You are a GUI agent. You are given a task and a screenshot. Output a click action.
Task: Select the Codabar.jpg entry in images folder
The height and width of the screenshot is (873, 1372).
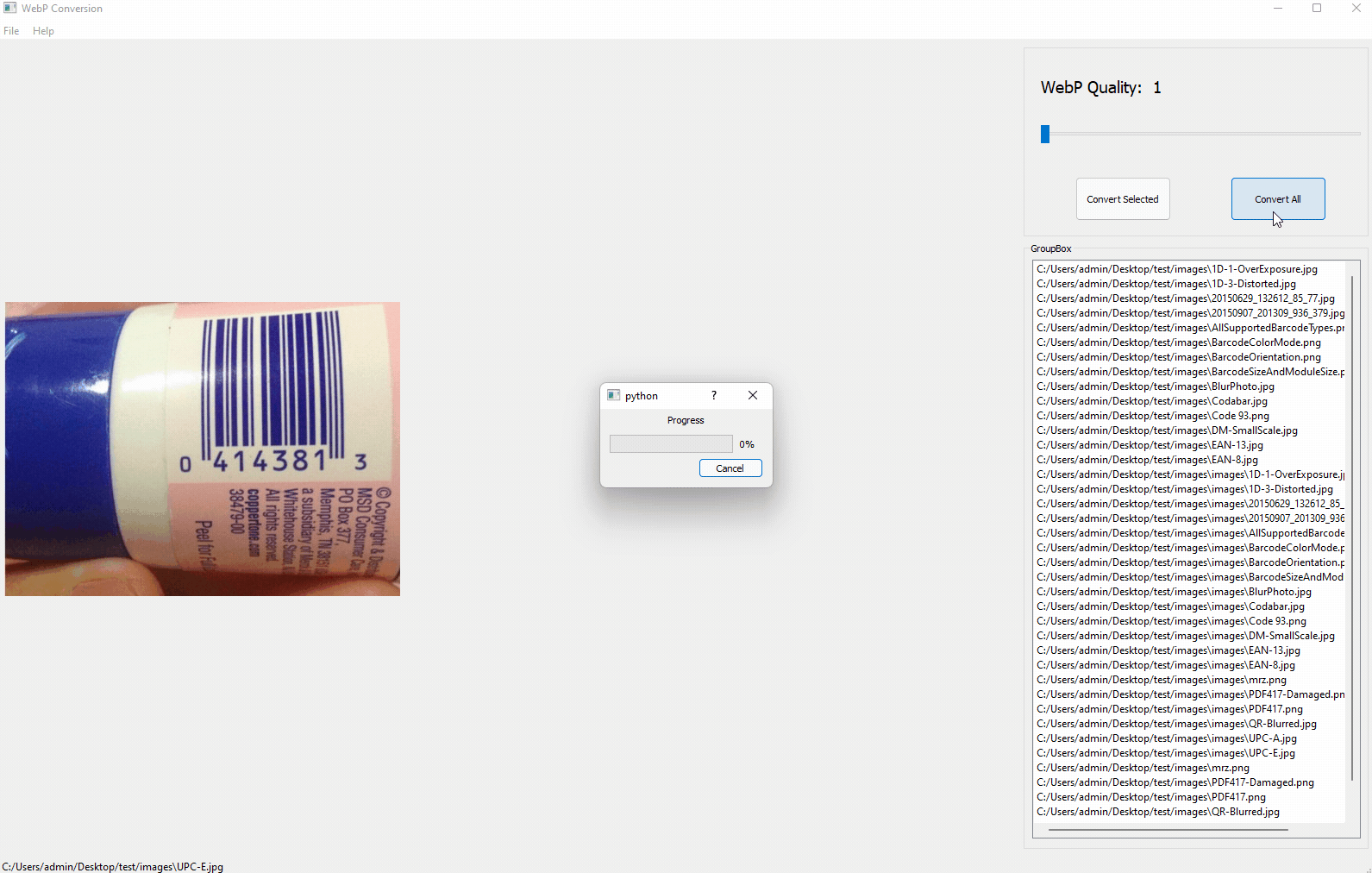[1151, 401]
